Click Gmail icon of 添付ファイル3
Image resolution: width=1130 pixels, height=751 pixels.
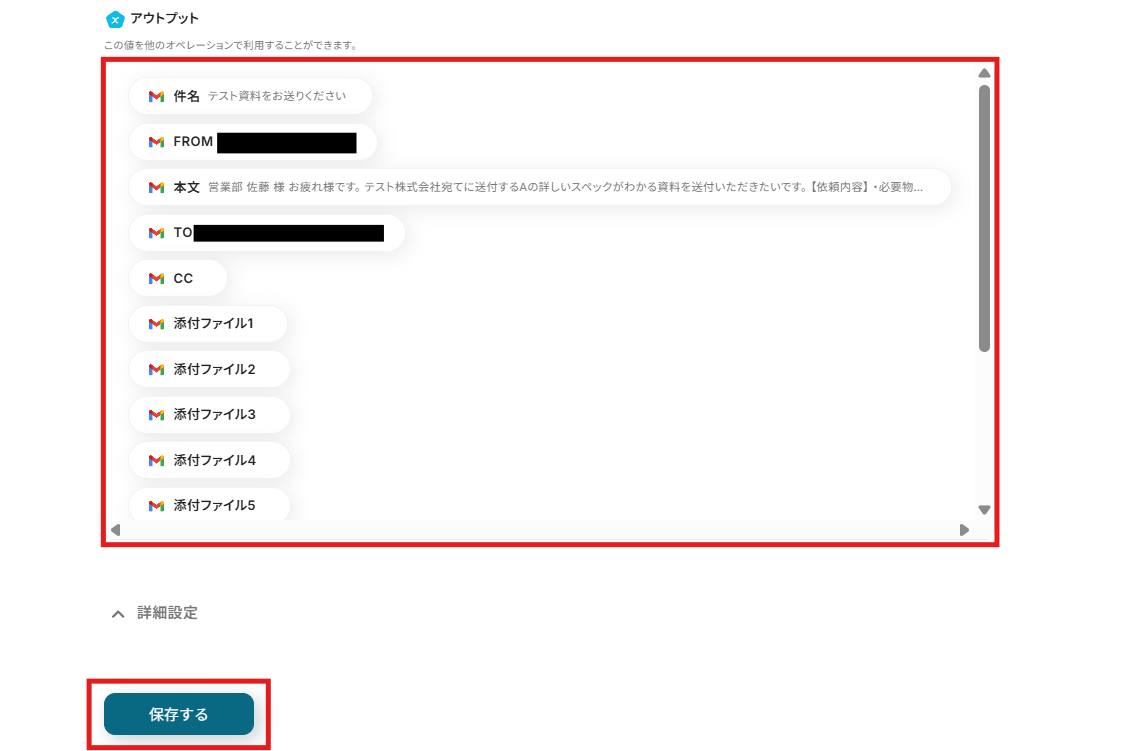(x=156, y=414)
